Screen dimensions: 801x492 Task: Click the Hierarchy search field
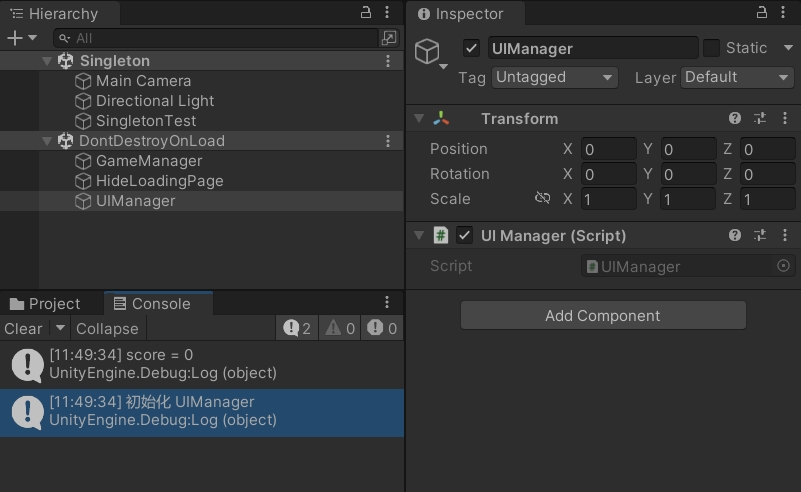coord(216,38)
